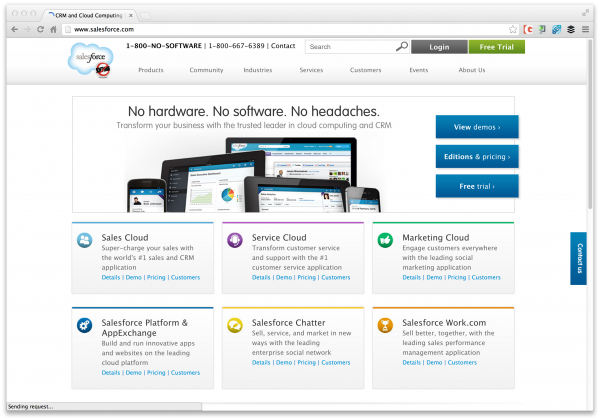Click the Work.com trophy icon
The height and width of the screenshot is (420, 600).
(x=385, y=326)
